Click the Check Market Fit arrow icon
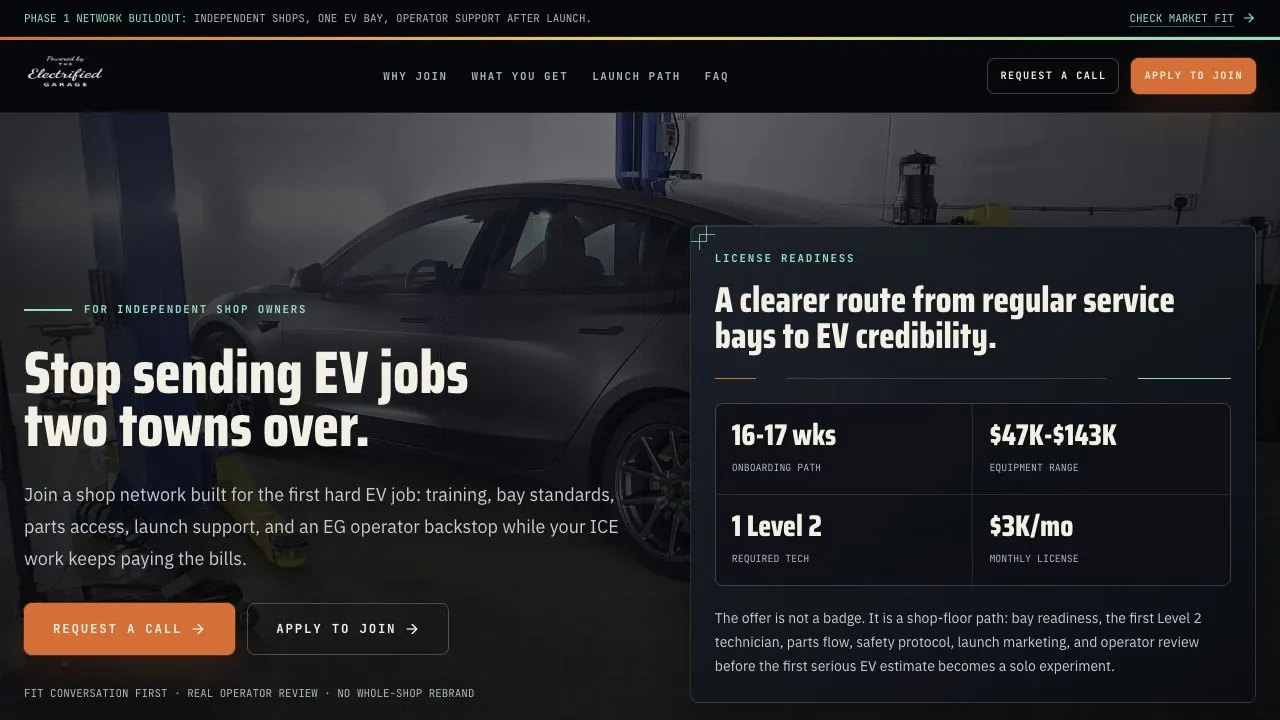 [1249, 18]
